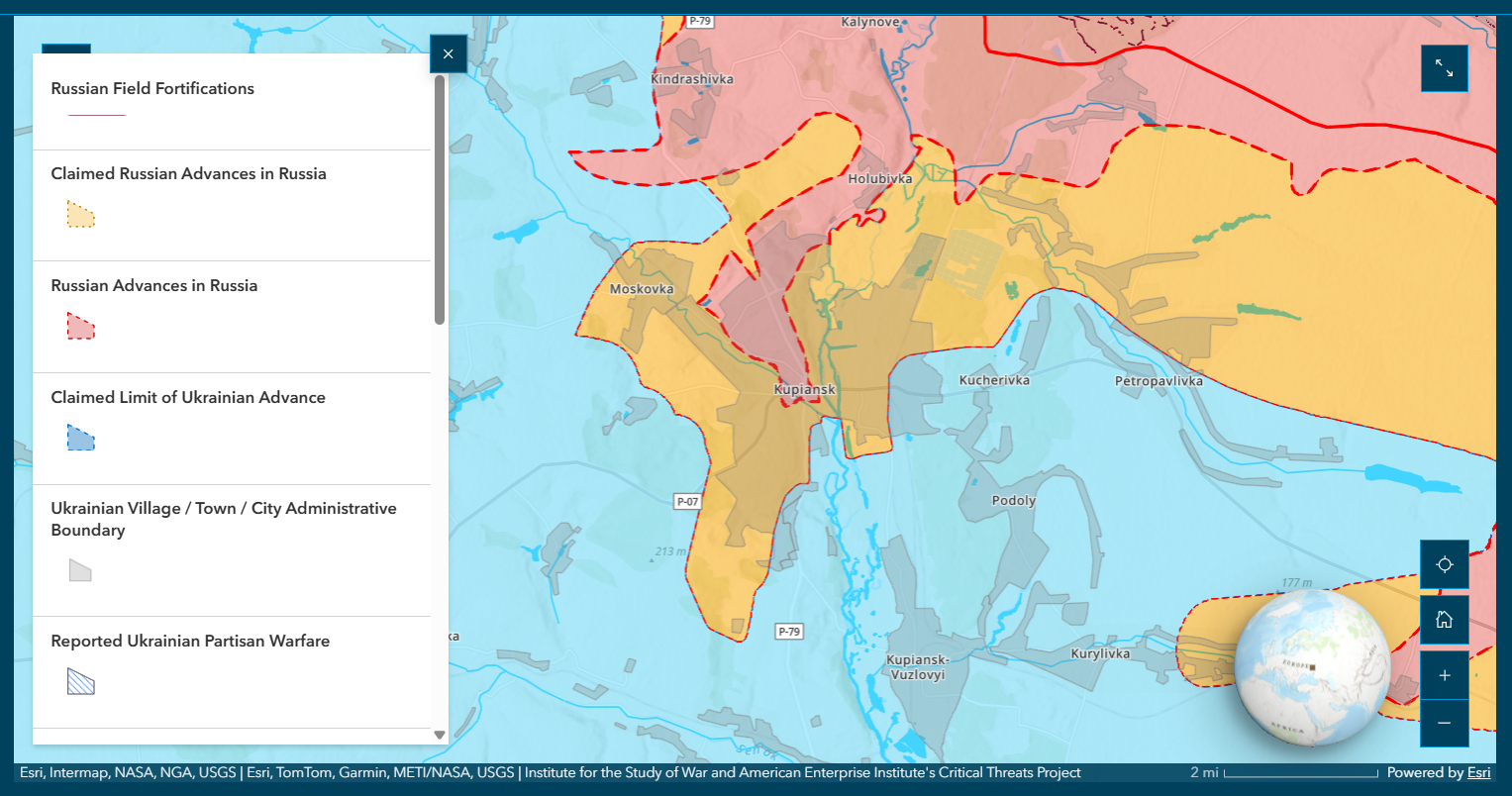Click the Administrative Boundary legend symbol

click(80, 570)
